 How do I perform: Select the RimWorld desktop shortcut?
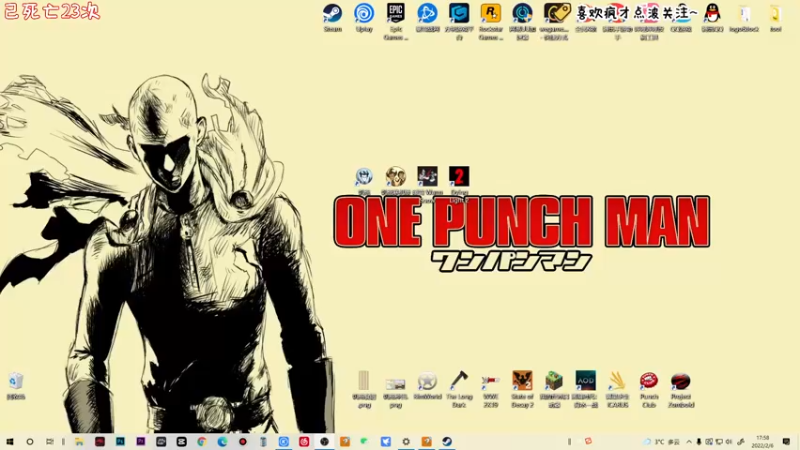[428, 385]
